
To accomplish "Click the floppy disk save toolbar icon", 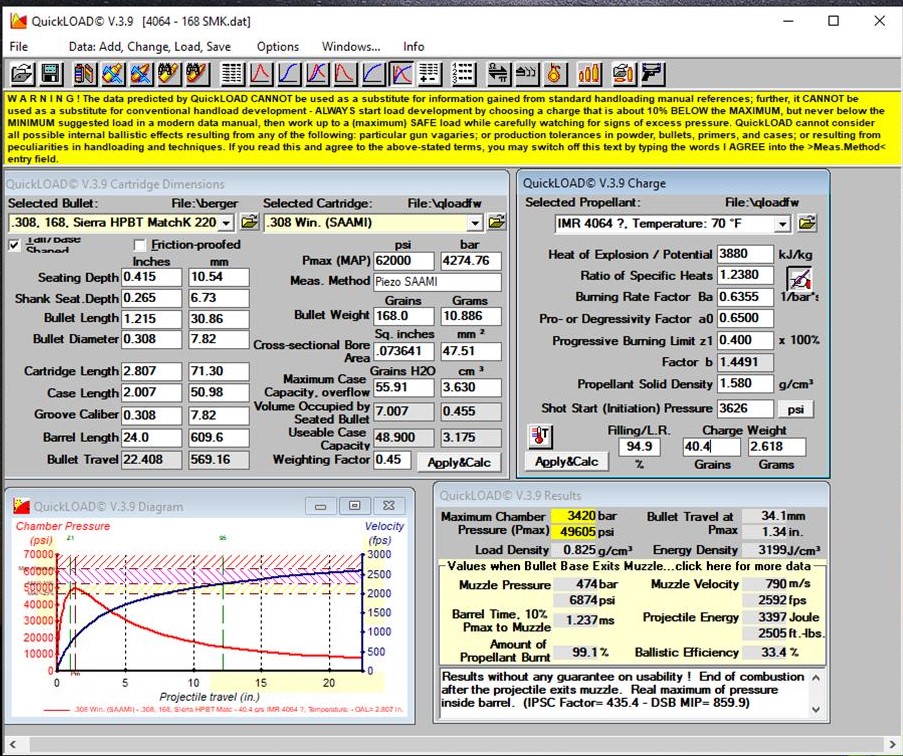I will [51, 74].
